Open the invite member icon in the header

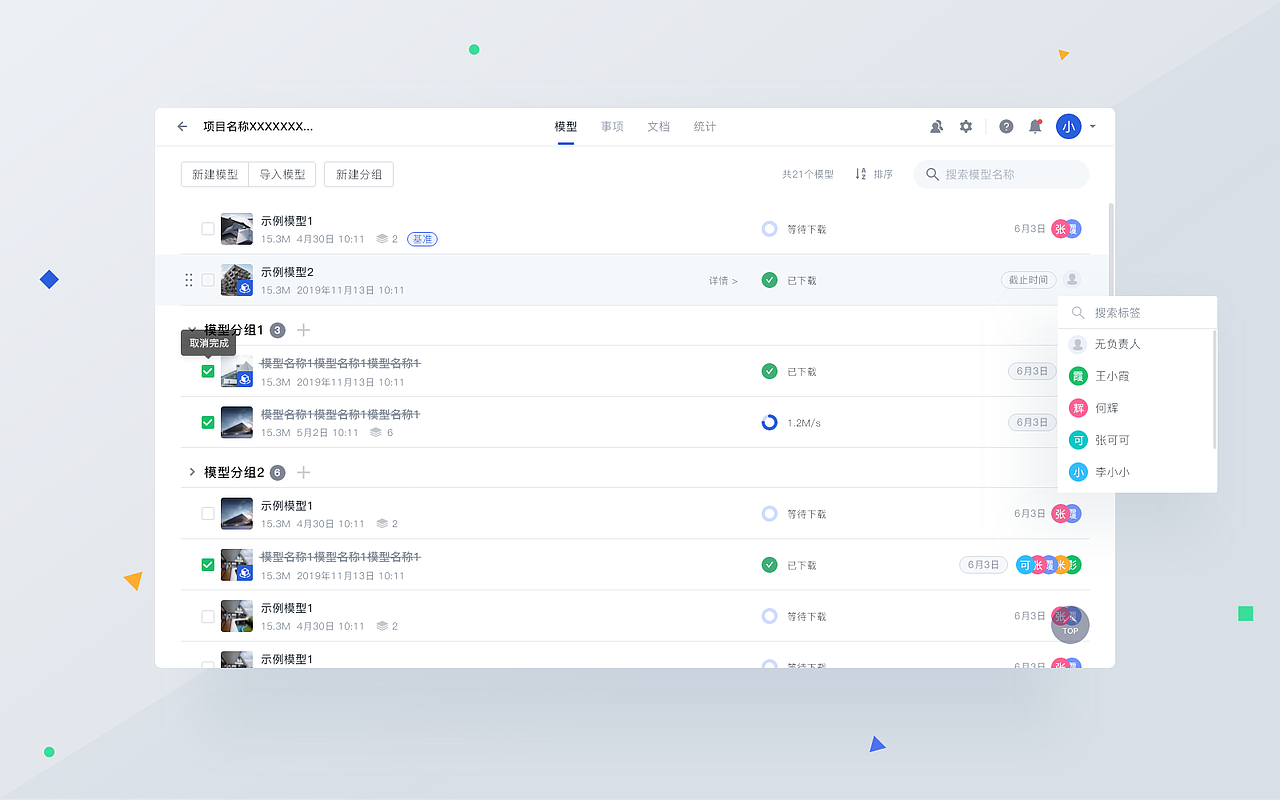936,127
